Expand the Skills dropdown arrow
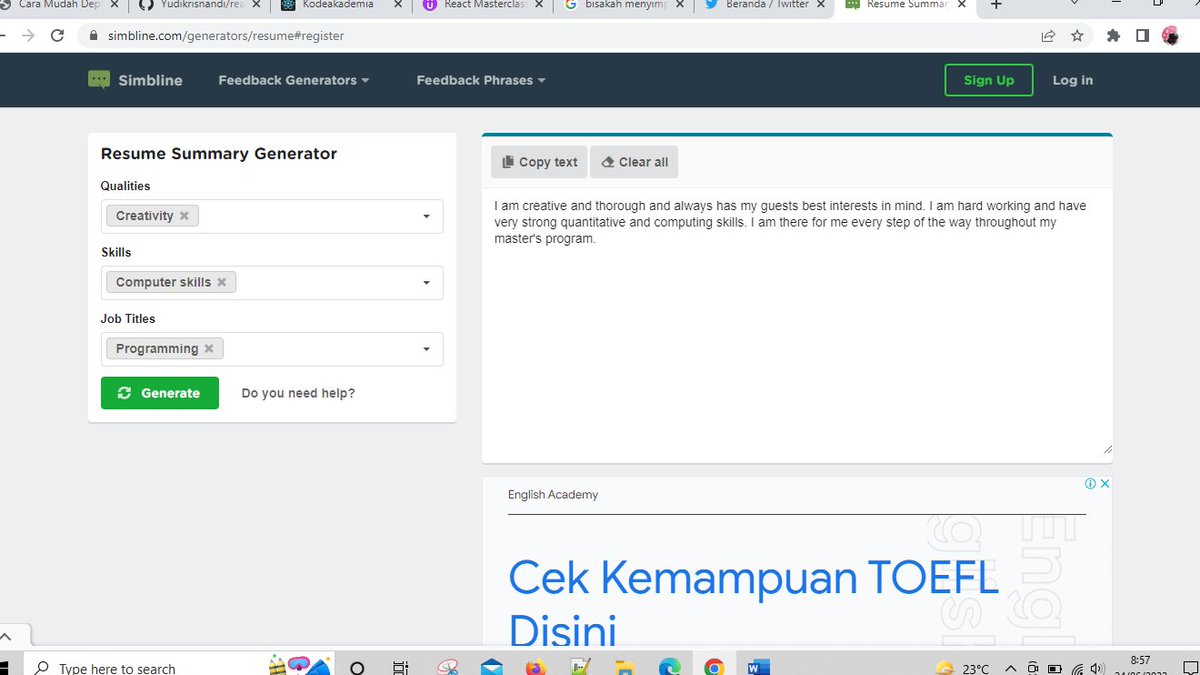1200x675 pixels. (426, 283)
